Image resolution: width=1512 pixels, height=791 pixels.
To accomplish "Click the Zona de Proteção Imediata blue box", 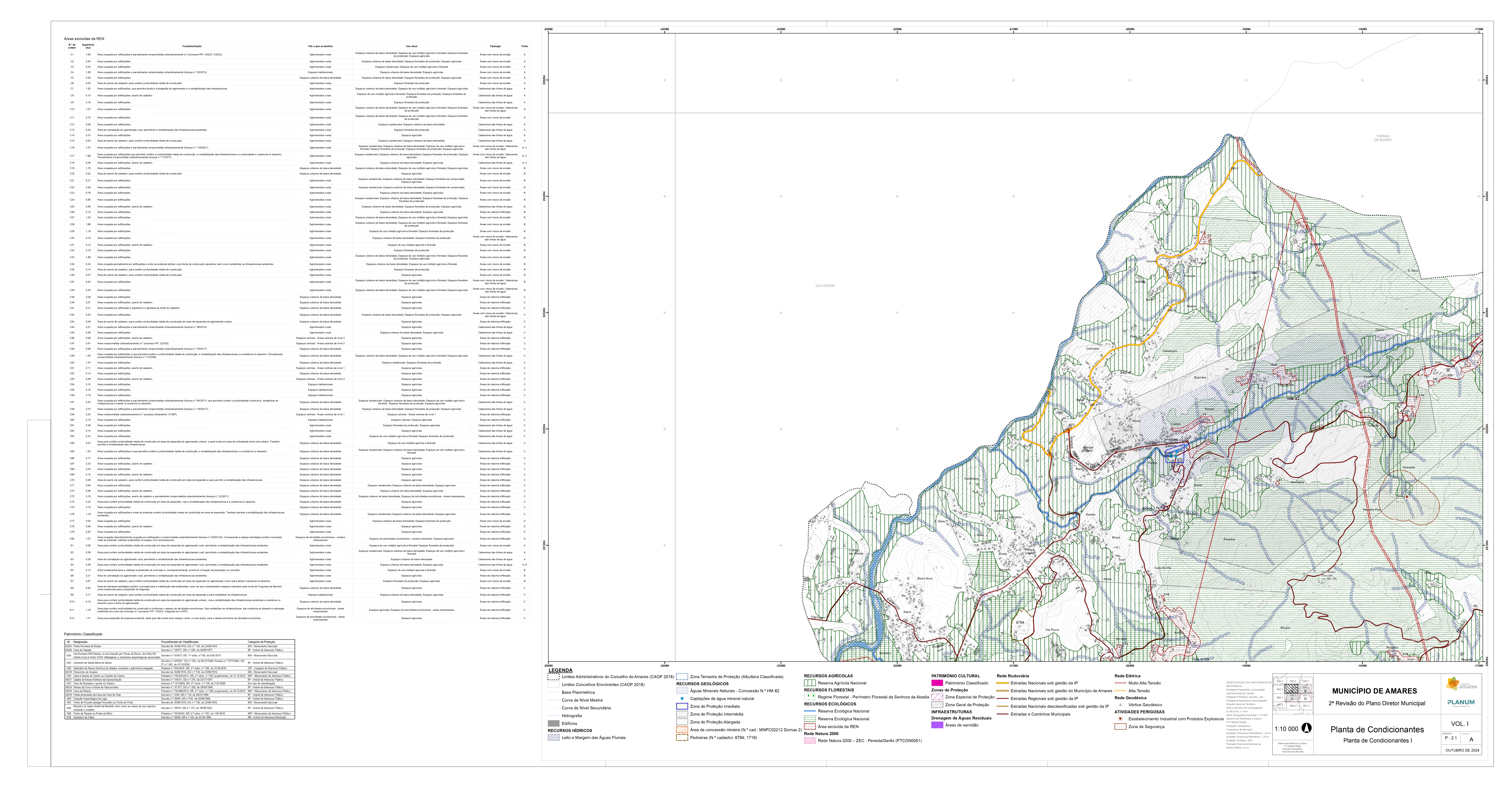I will [682, 707].
